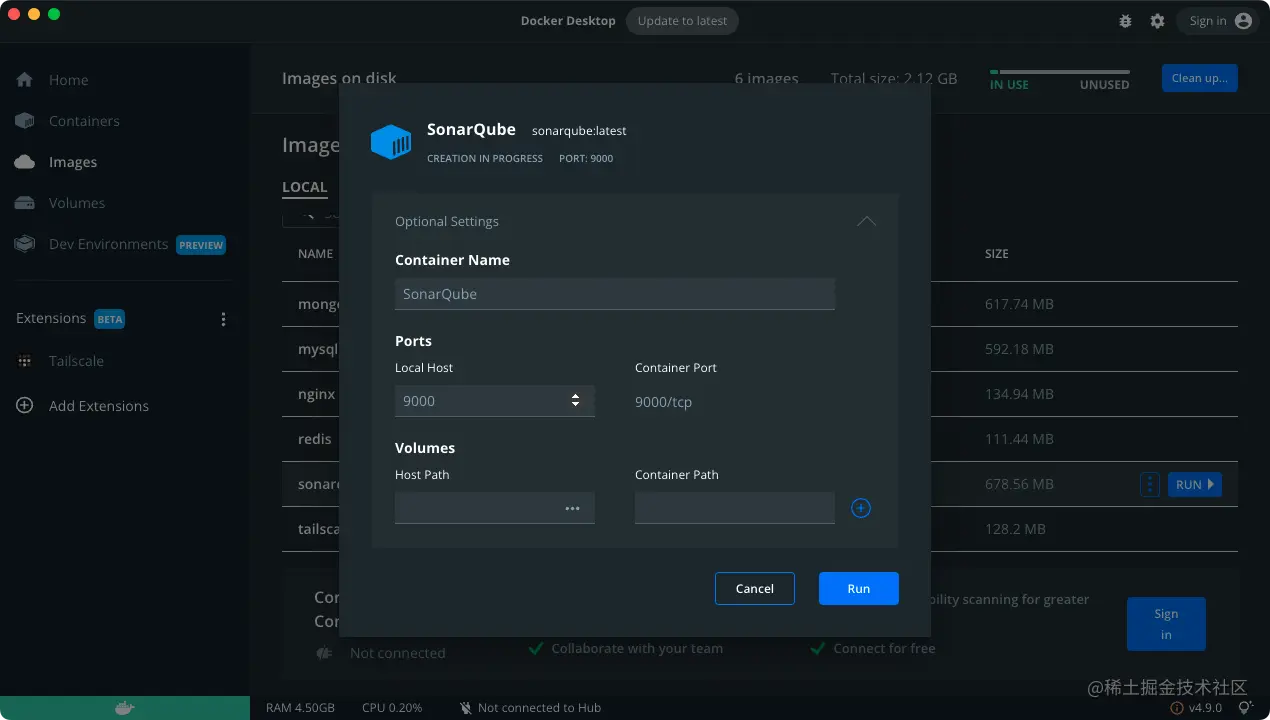Click version v4.9.0 info icon
The image size is (1270, 720).
pos(1177,708)
